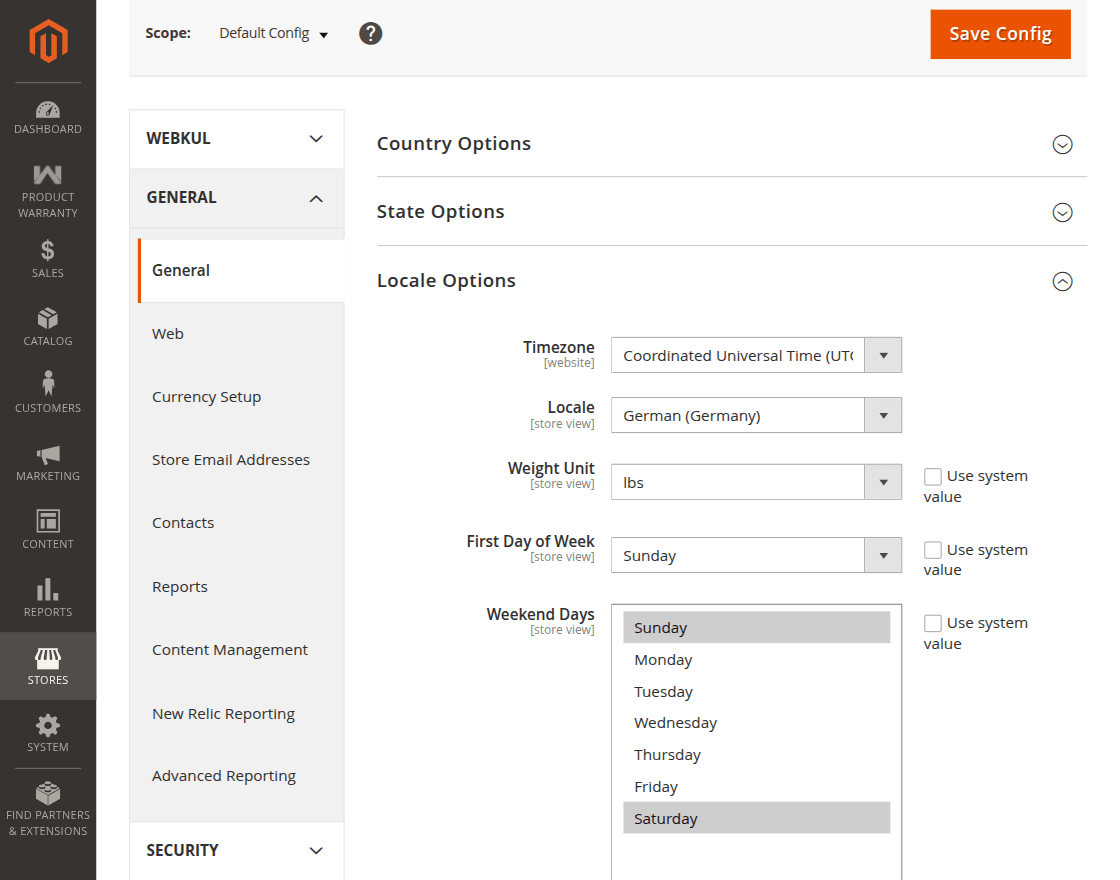
Task: Toggle Use system value for First Day of Week
Action: 933,550
